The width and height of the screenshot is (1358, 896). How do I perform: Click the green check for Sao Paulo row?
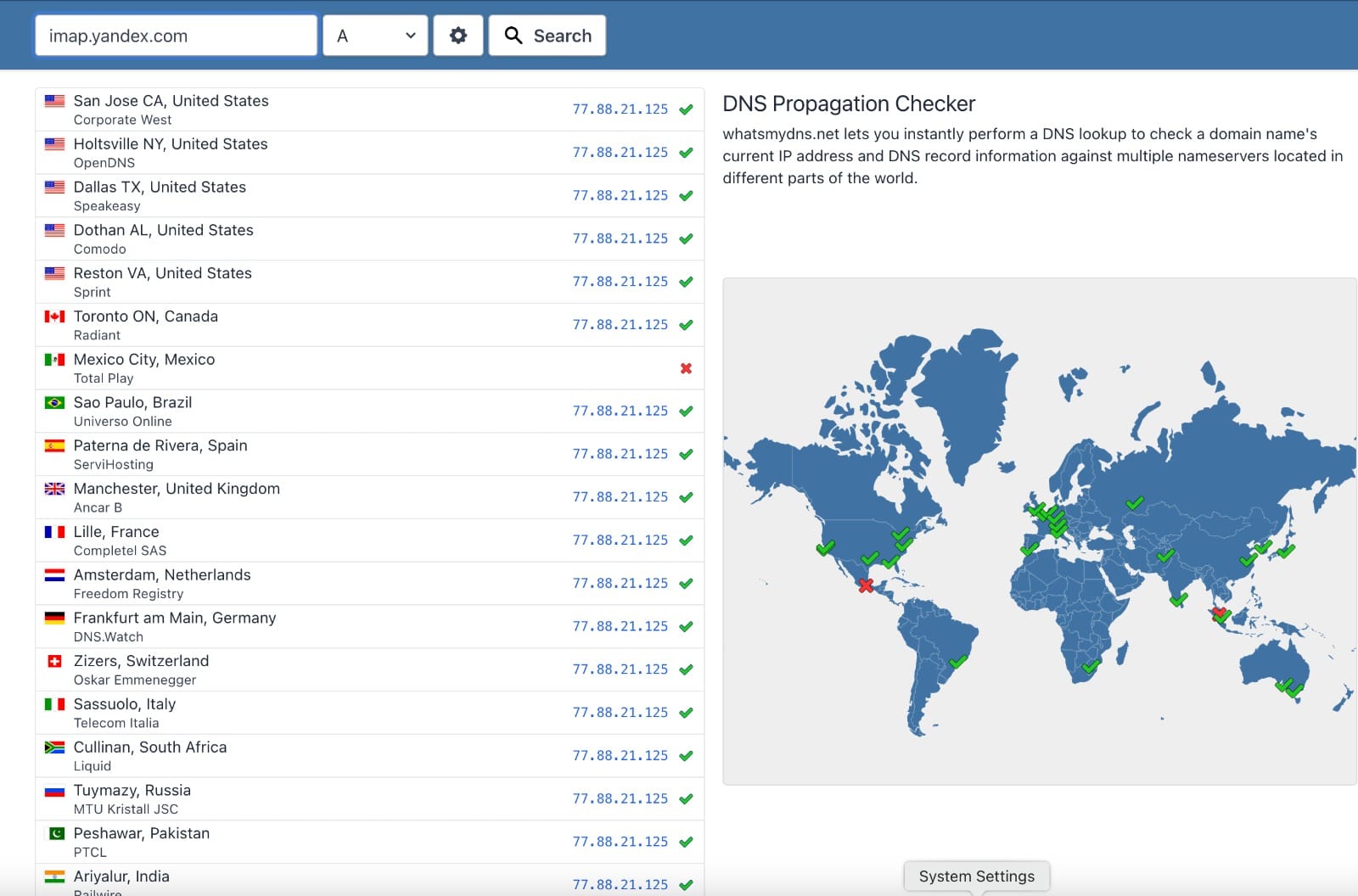[686, 412]
